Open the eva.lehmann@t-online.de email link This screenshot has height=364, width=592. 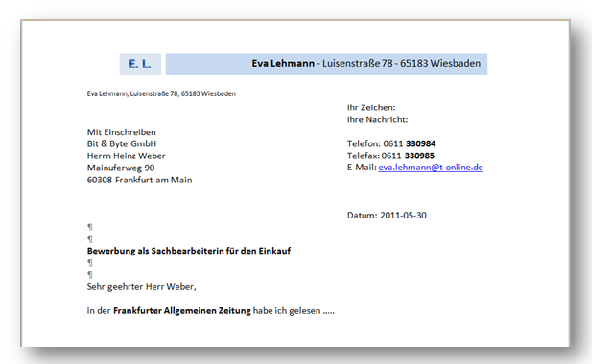pos(430,167)
